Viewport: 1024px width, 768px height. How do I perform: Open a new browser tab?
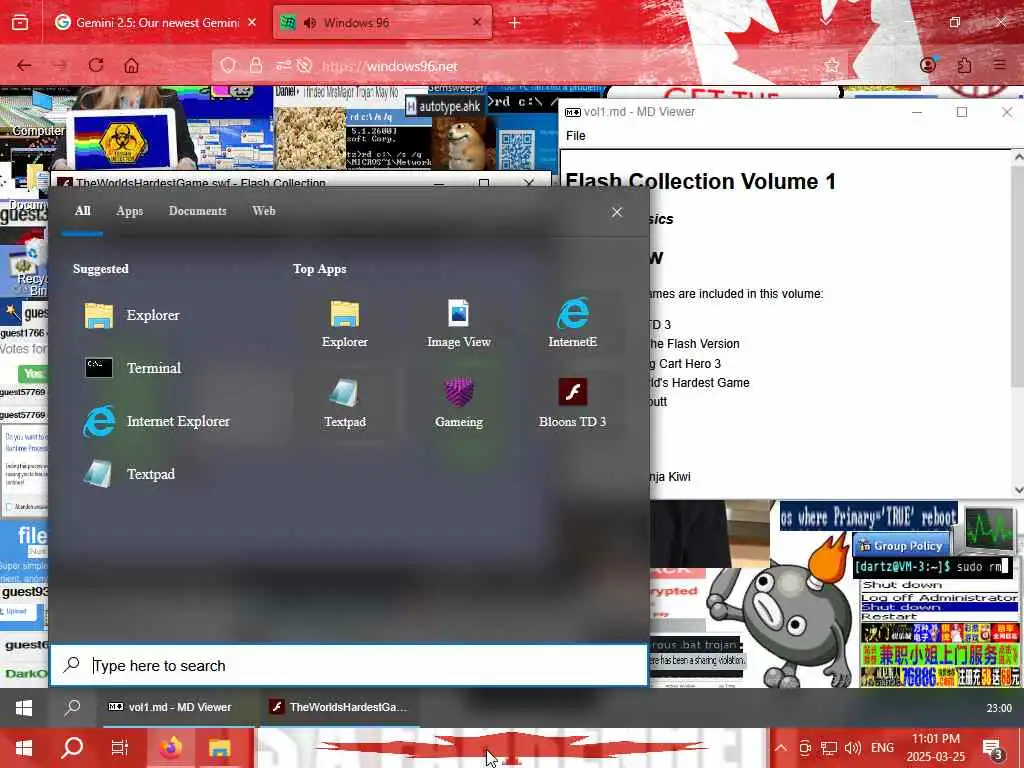coord(515,23)
